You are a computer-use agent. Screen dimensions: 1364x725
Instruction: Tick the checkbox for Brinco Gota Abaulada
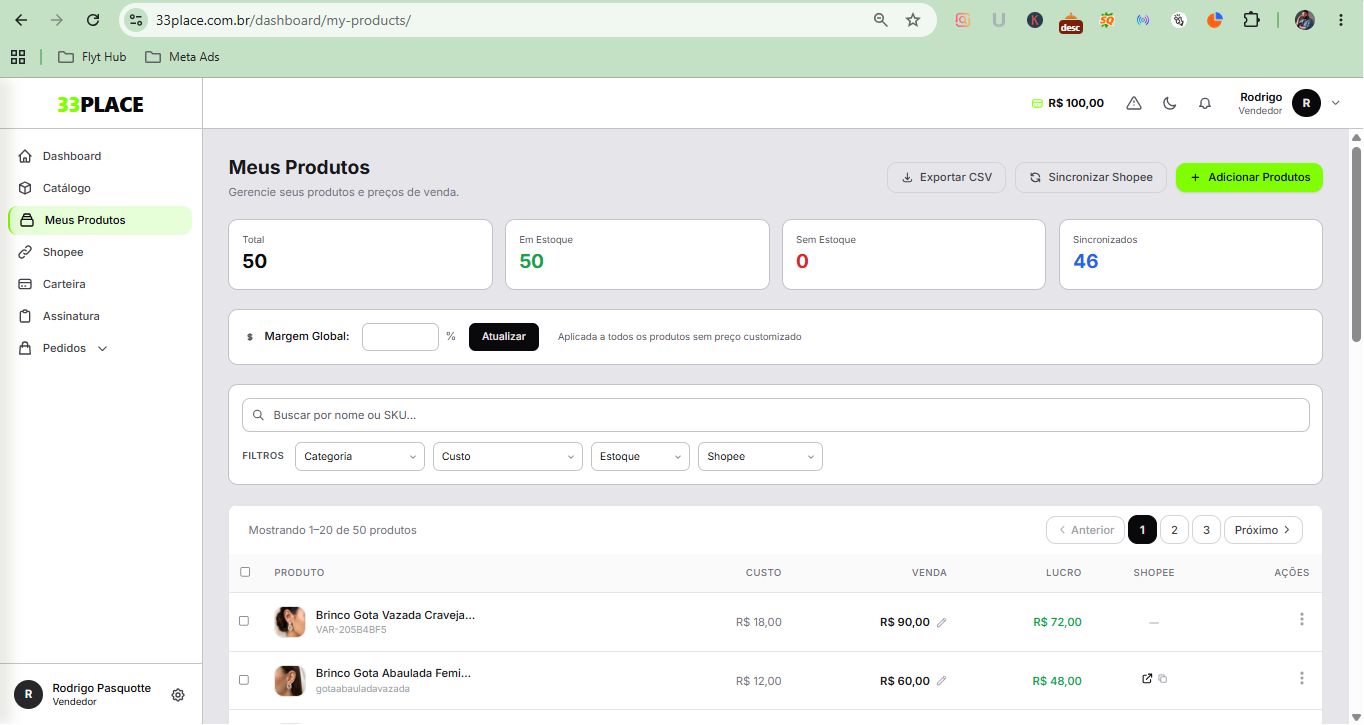coord(244,680)
